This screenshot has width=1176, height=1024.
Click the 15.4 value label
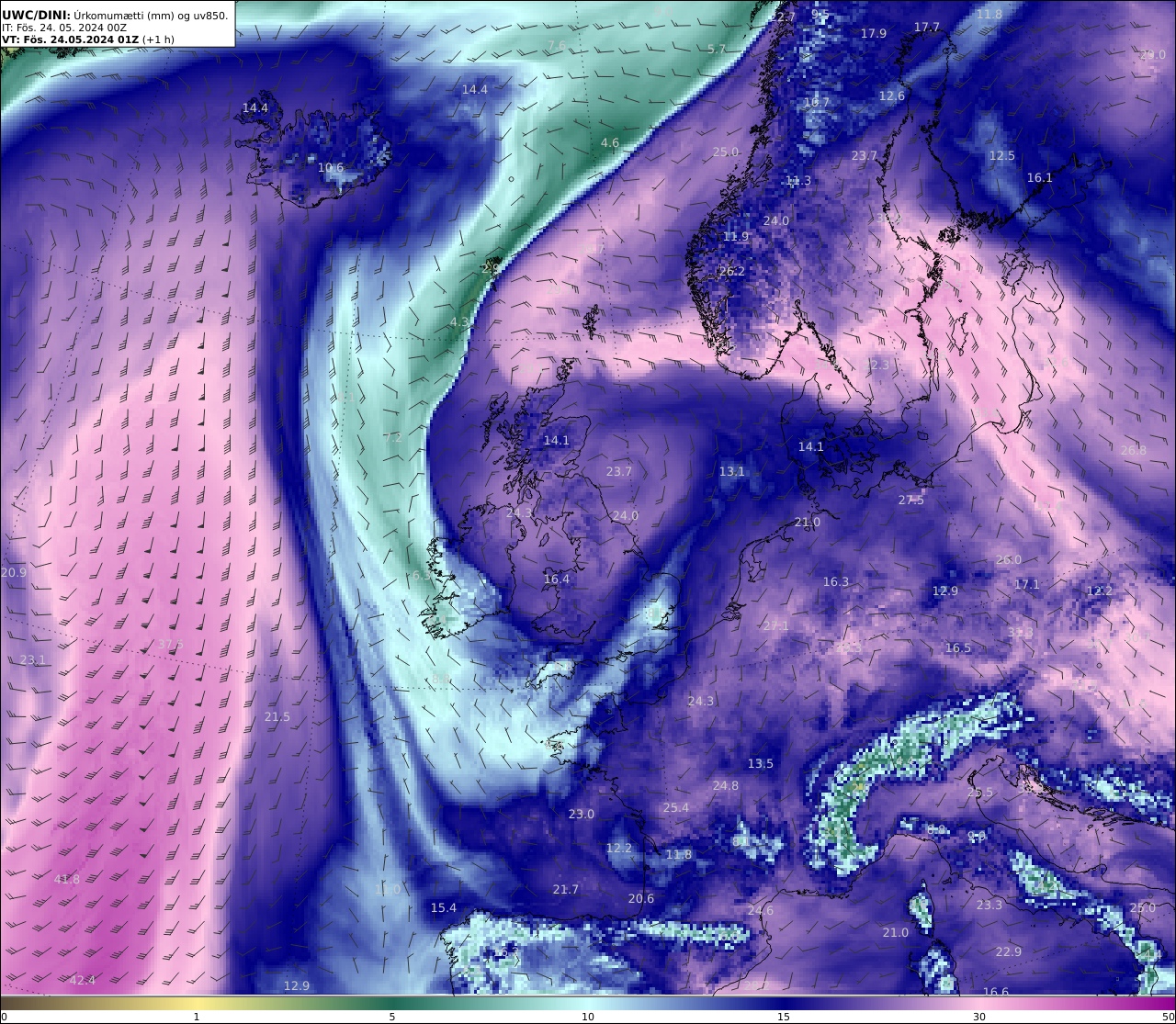[444, 908]
